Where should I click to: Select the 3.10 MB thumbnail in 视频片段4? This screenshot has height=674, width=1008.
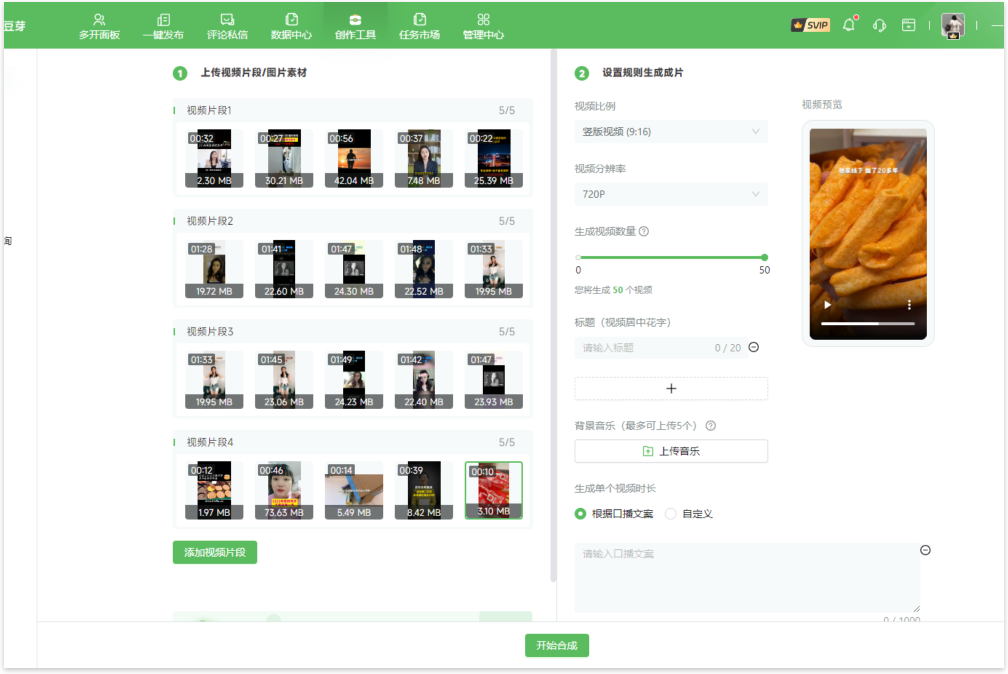click(x=494, y=490)
